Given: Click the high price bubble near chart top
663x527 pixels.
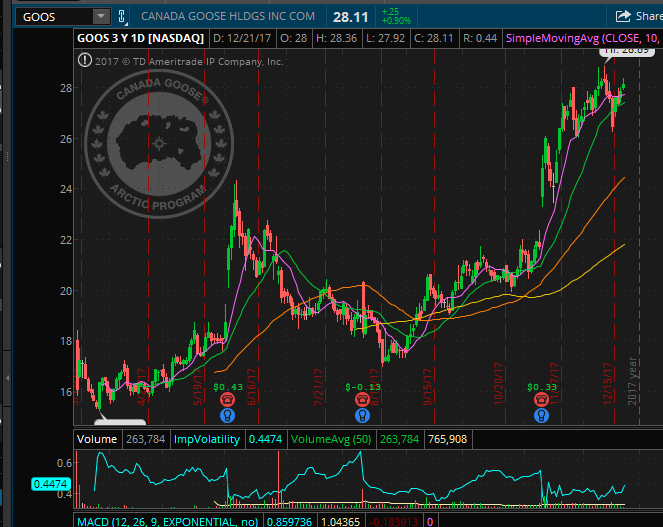Looking at the screenshot, I should 626,52.
